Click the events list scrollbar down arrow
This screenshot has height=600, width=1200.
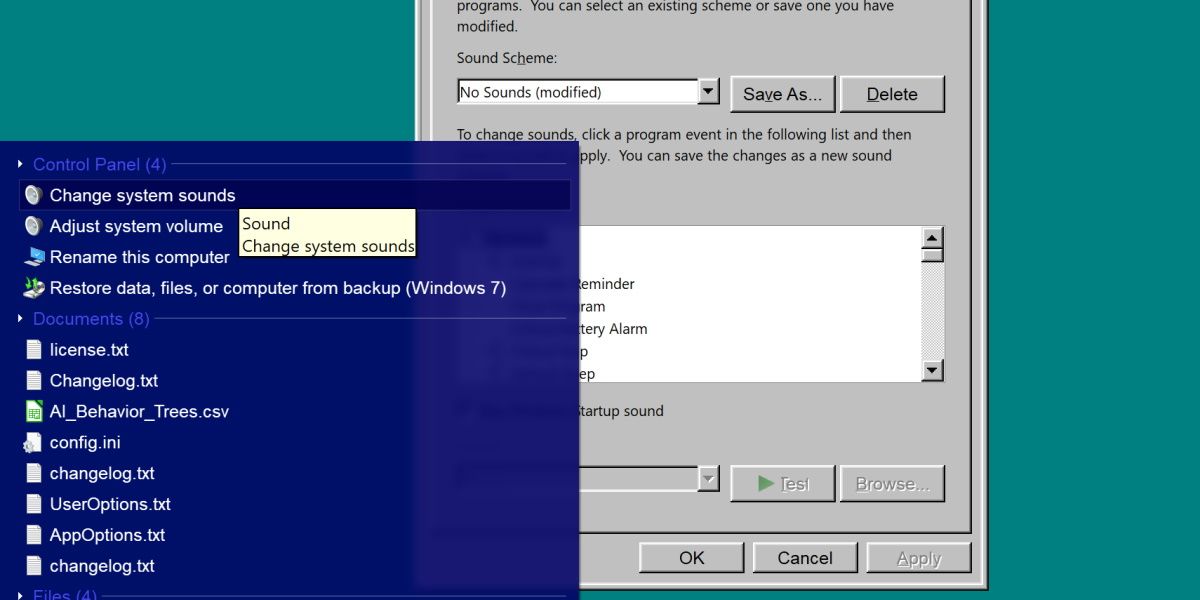pyautogui.click(x=933, y=370)
